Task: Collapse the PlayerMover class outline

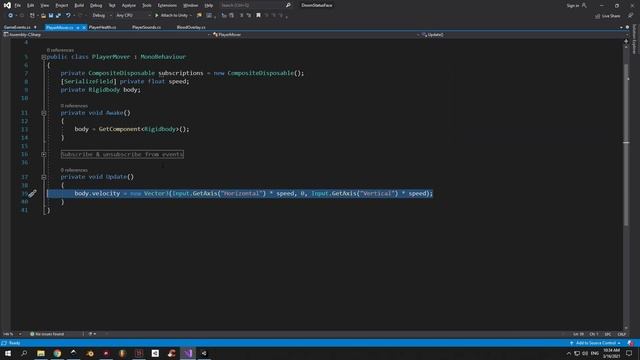Action: pyautogui.click(x=44, y=57)
